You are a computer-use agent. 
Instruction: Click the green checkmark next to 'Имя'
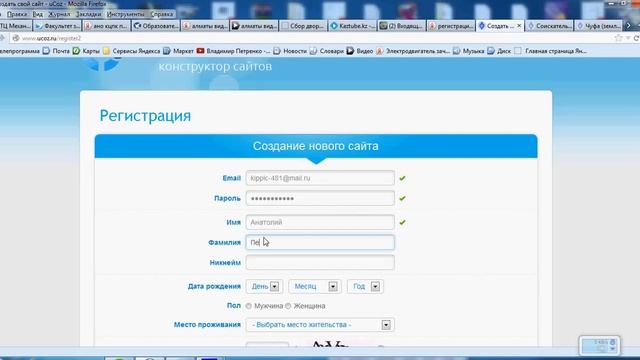point(402,222)
